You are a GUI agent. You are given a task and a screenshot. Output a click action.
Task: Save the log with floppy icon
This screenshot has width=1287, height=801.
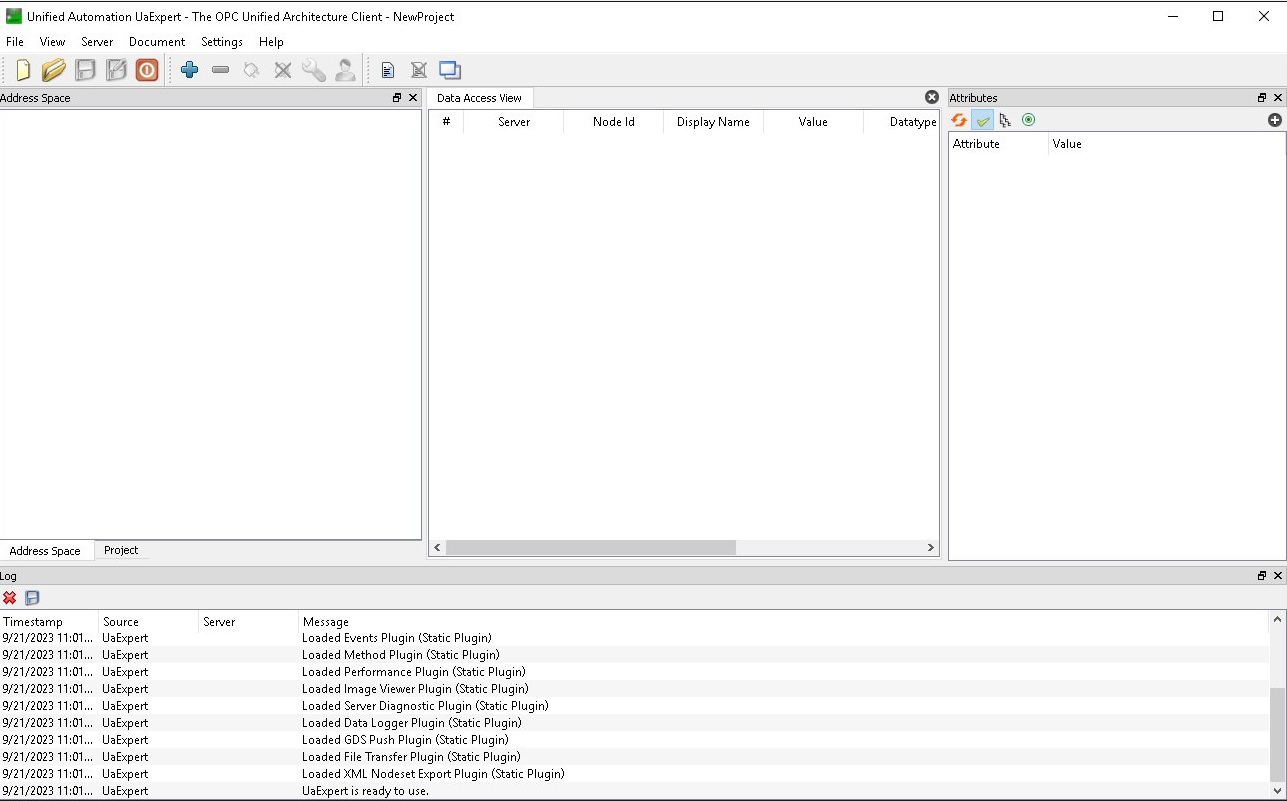coord(32,598)
